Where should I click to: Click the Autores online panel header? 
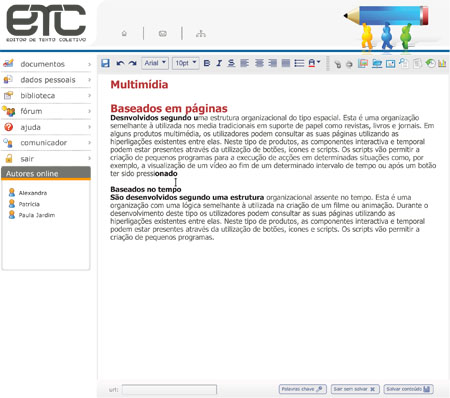coord(46,173)
